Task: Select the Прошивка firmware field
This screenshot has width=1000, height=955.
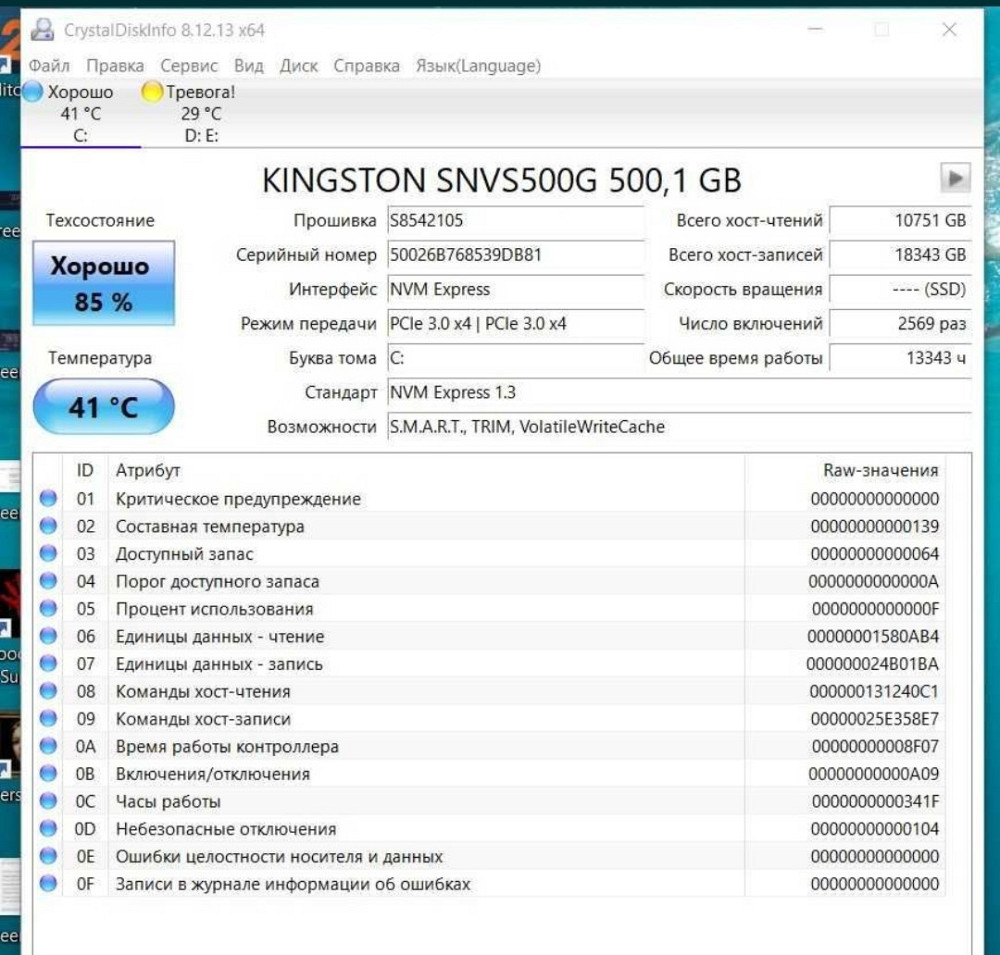Action: coord(515,222)
